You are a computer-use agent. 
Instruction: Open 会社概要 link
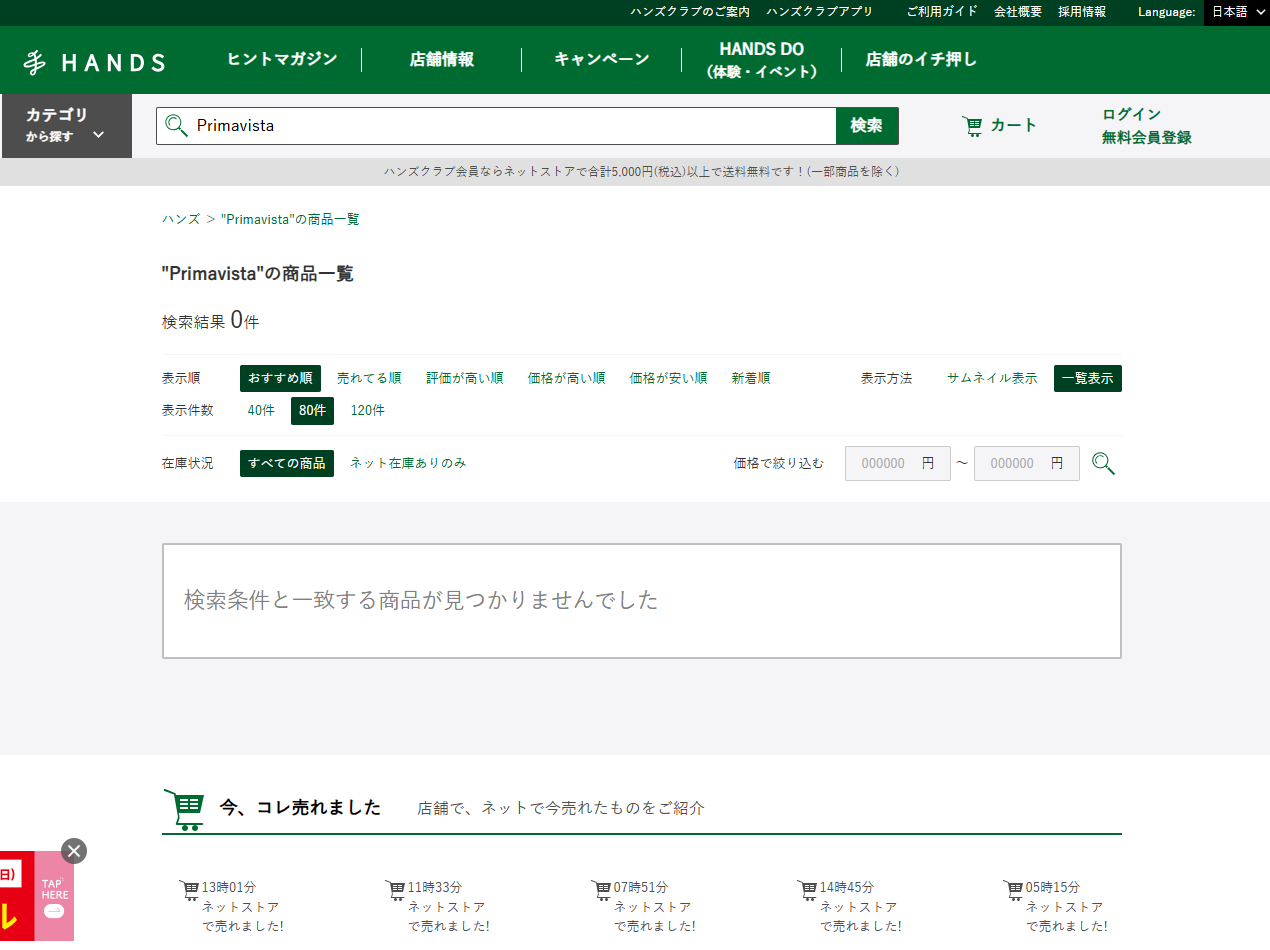tap(1018, 12)
